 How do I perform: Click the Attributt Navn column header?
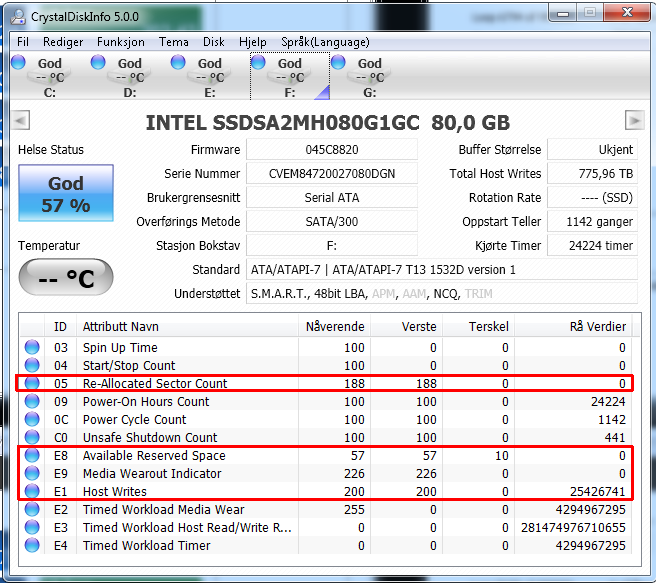point(187,326)
